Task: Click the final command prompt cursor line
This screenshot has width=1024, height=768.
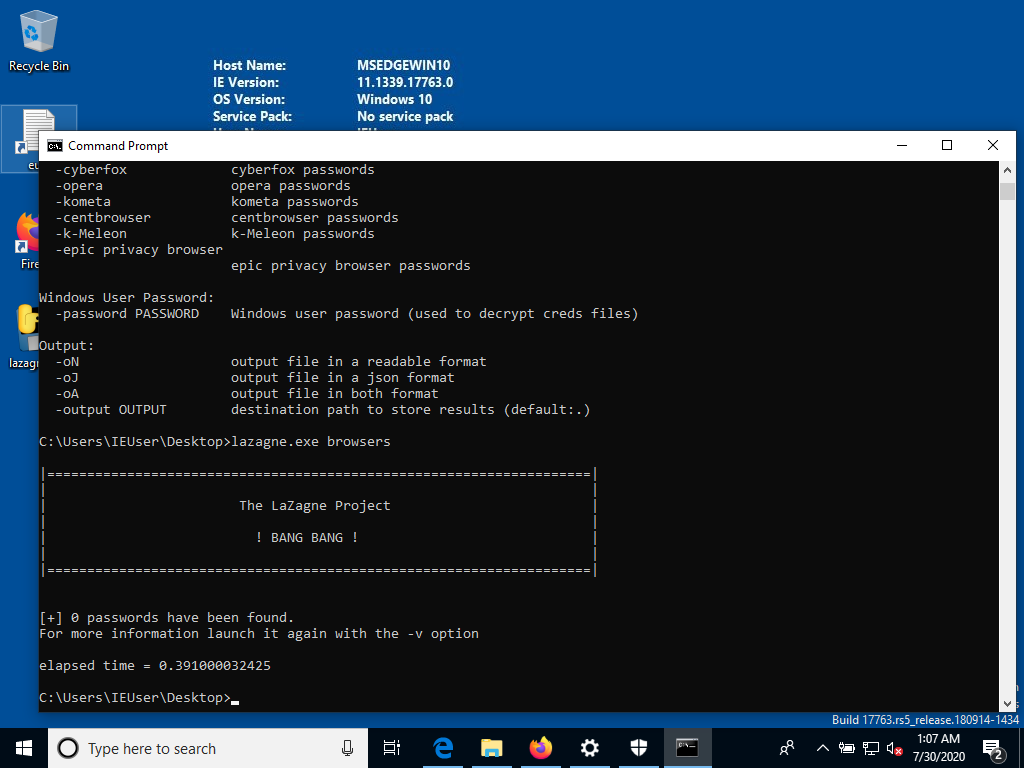Action: point(139,697)
